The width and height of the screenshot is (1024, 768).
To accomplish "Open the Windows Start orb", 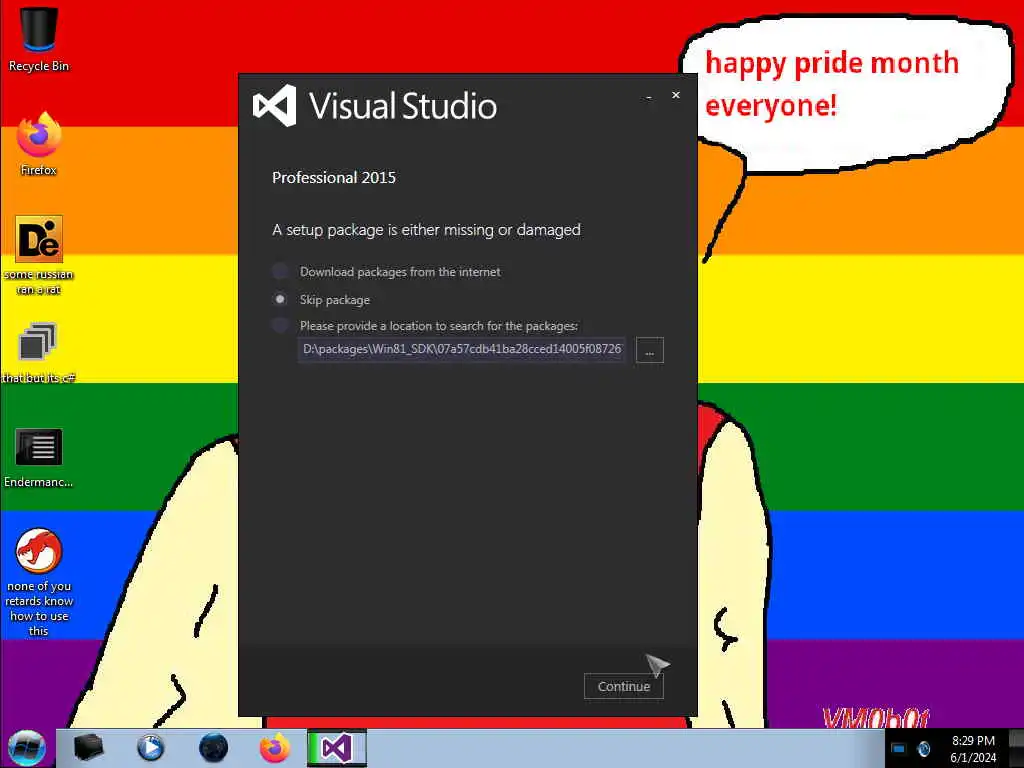I will coord(26,748).
